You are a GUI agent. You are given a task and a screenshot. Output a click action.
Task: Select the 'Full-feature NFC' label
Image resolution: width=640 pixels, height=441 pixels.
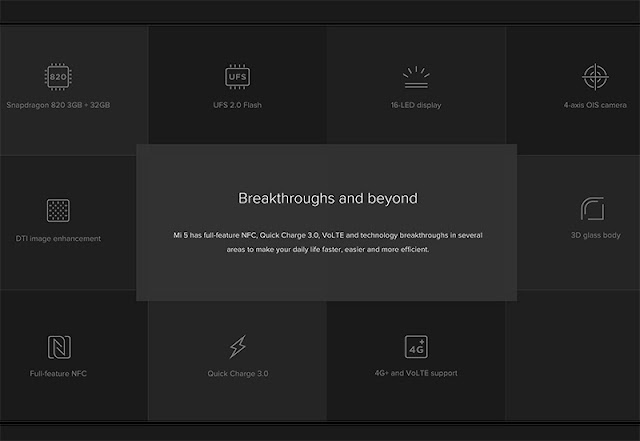pos(58,374)
